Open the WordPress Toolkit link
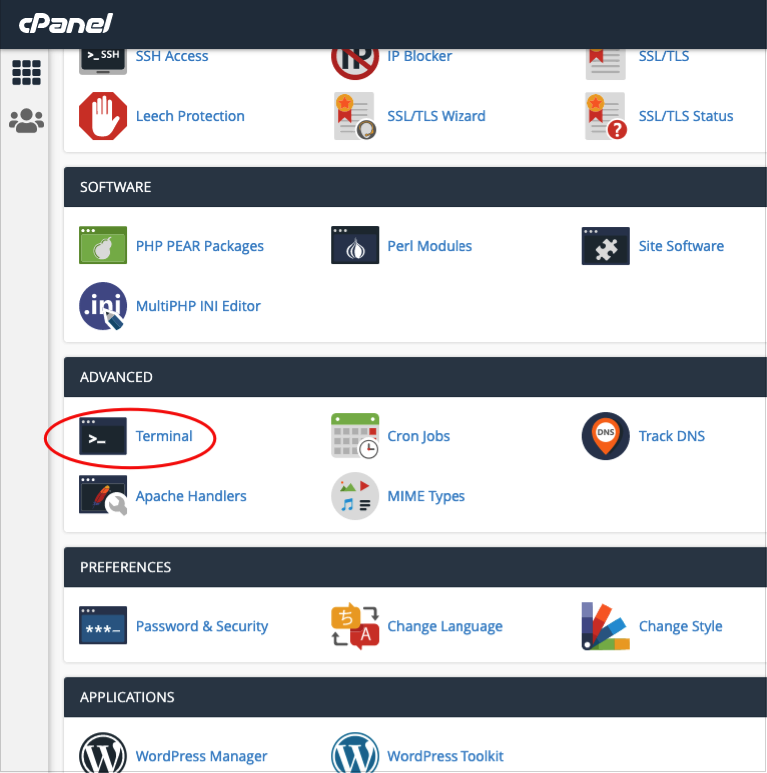Viewport: 767px width, 773px height. tap(445, 756)
